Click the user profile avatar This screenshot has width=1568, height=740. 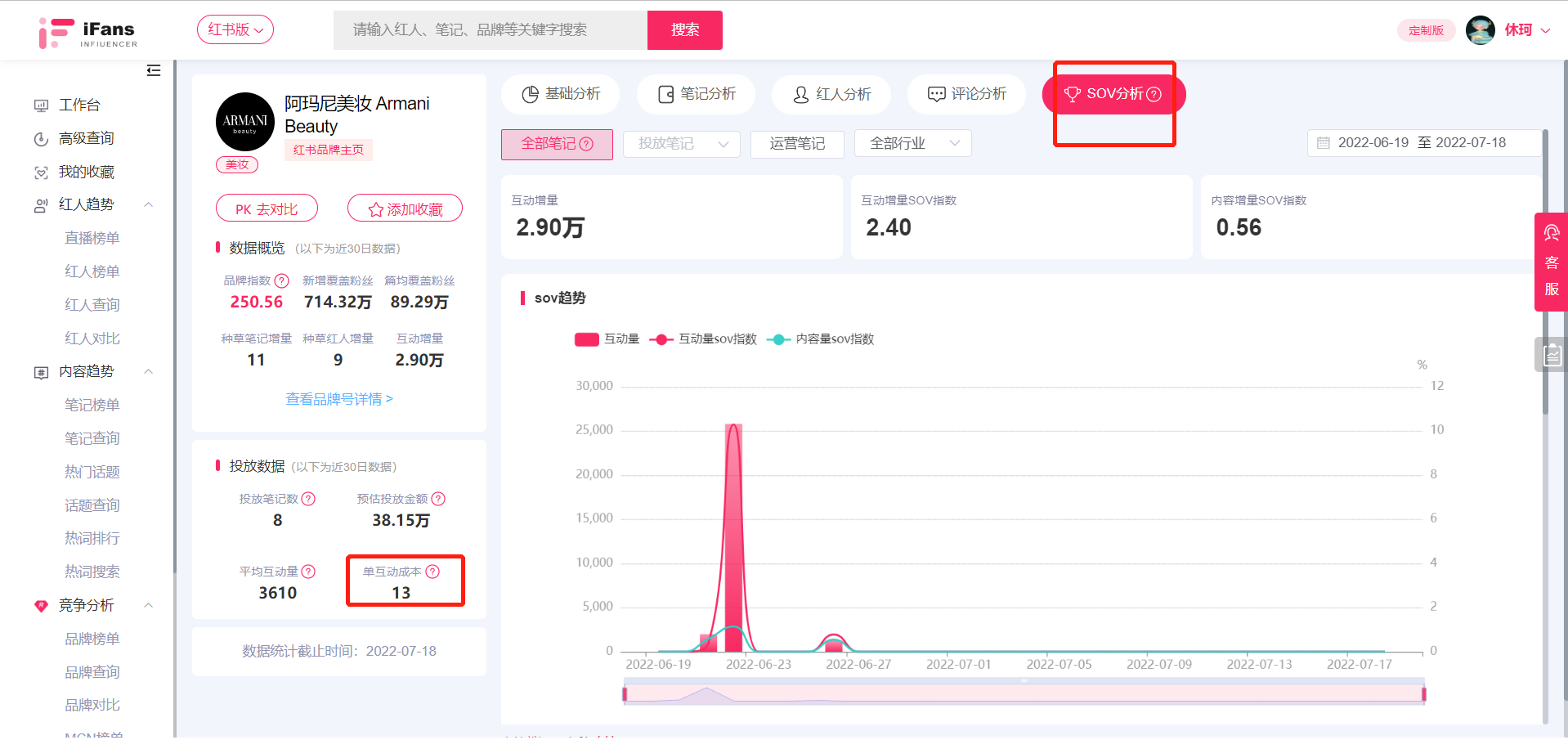click(x=1480, y=30)
